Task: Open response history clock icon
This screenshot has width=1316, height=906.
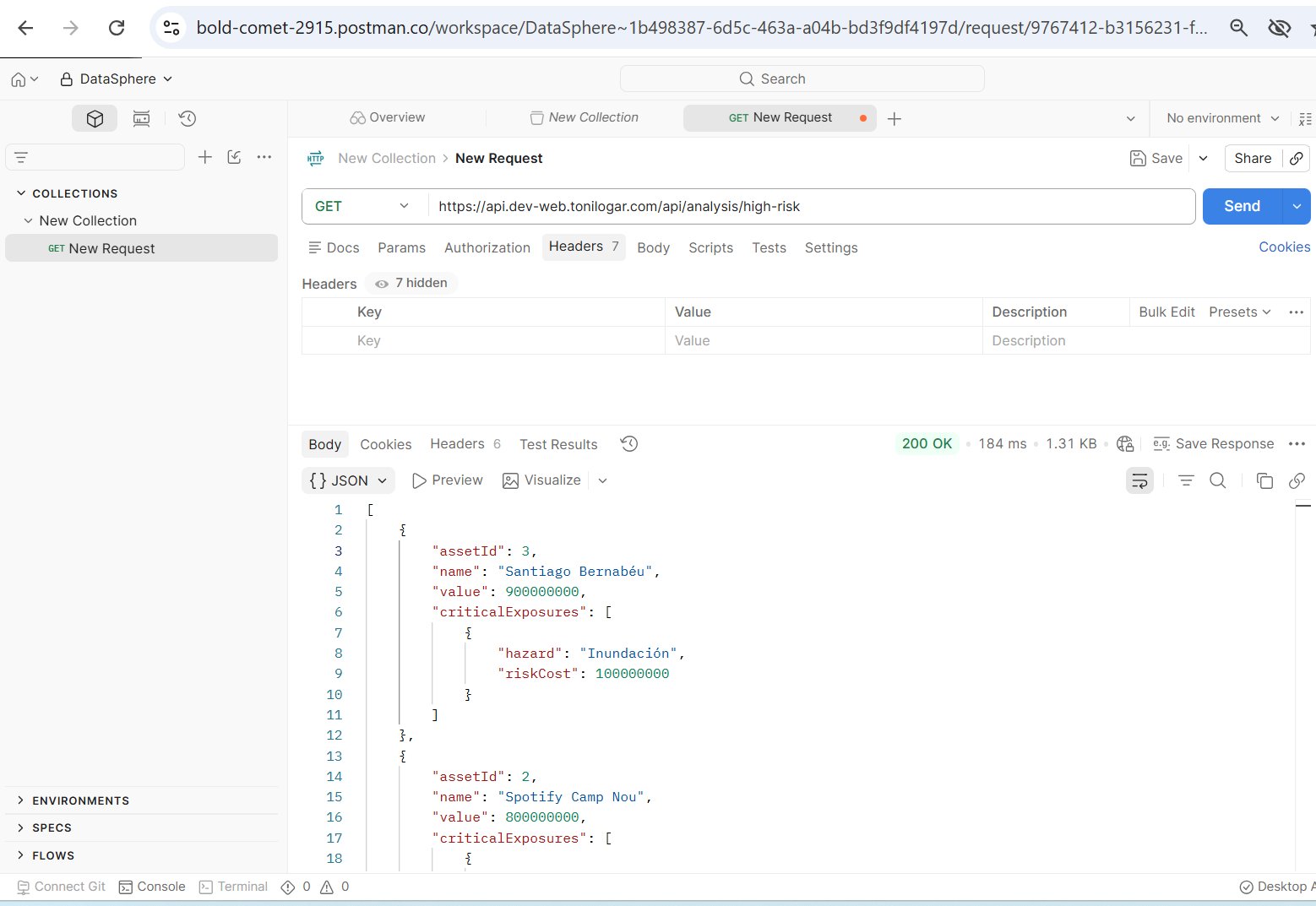Action: 628,444
